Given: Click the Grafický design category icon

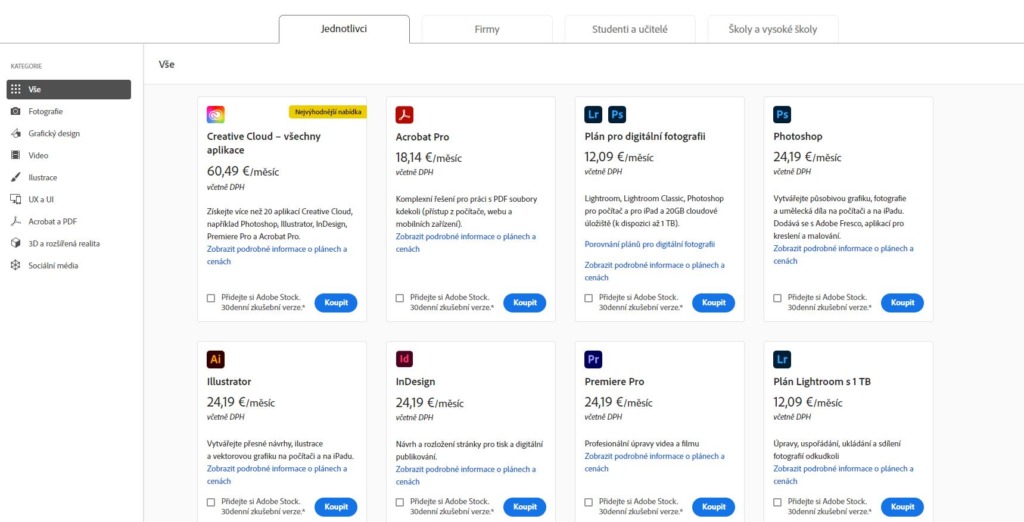Looking at the screenshot, I should point(16,133).
